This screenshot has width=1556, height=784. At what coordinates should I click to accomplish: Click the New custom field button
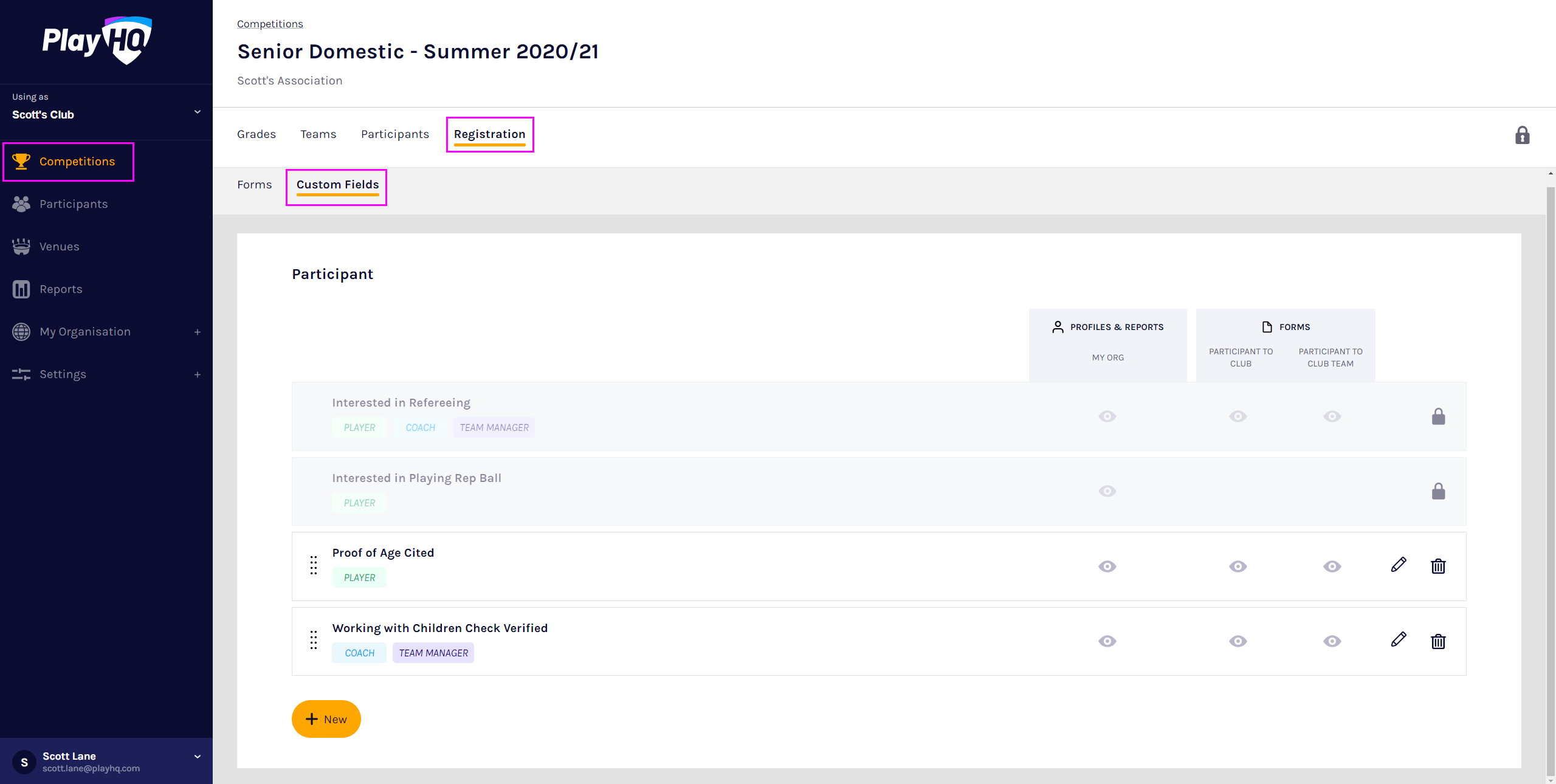tap(326, 719)
